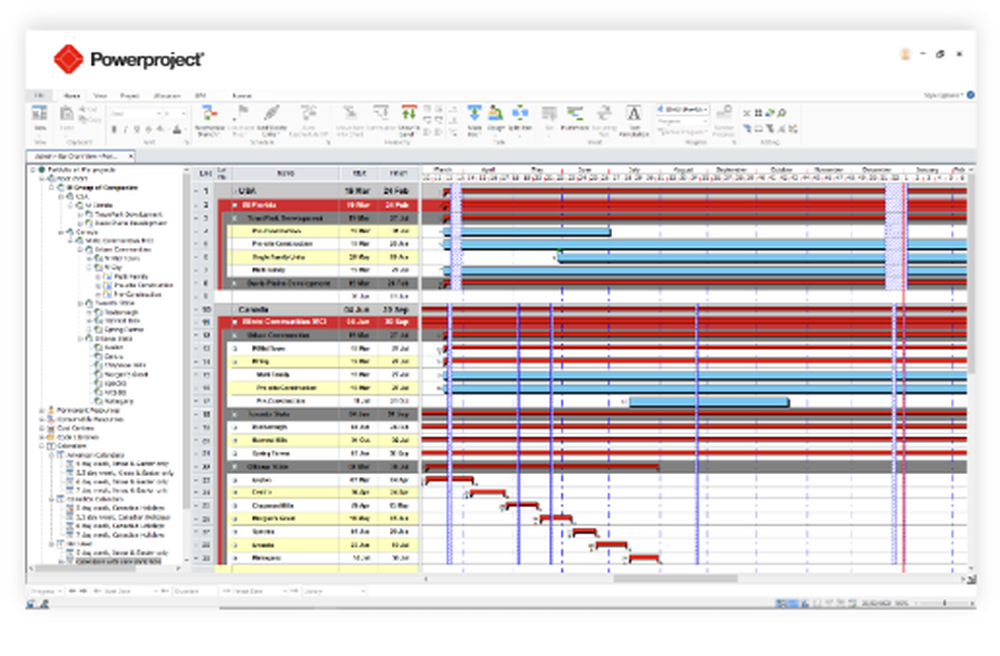Toggle italic formatting in the Font group
The width and height of the screenshot is (1000, 656).
[124, 129]
